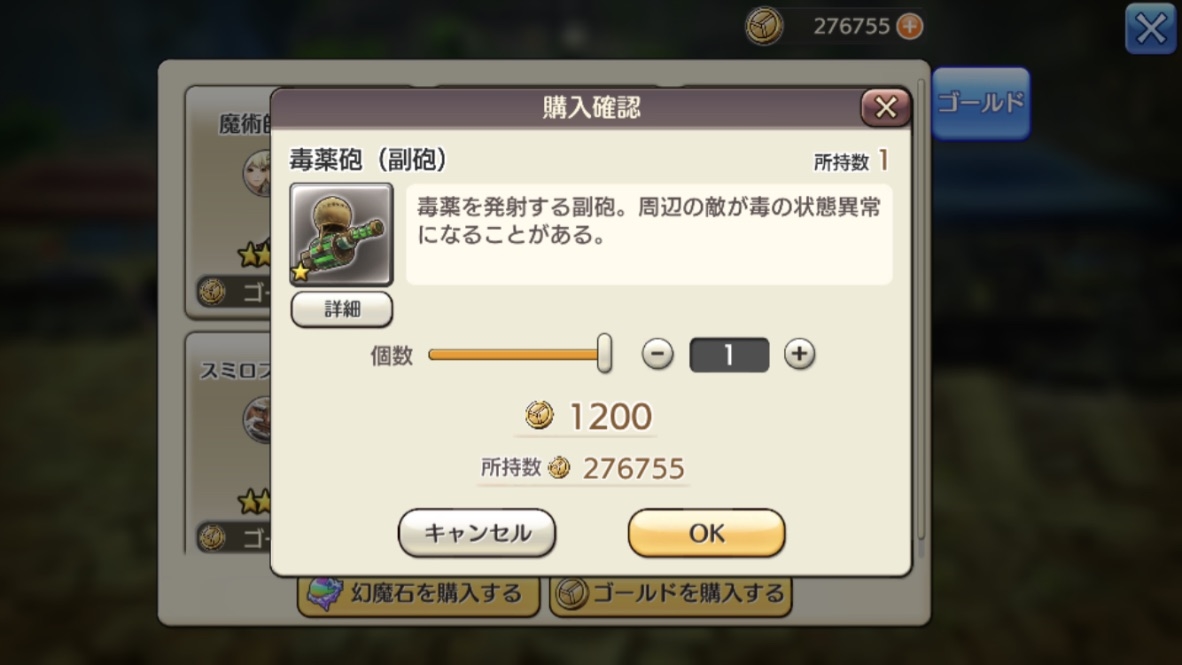1182x665 pixels.
Task: Cancel the purchase via キャンセル
Action: point(476,533)
